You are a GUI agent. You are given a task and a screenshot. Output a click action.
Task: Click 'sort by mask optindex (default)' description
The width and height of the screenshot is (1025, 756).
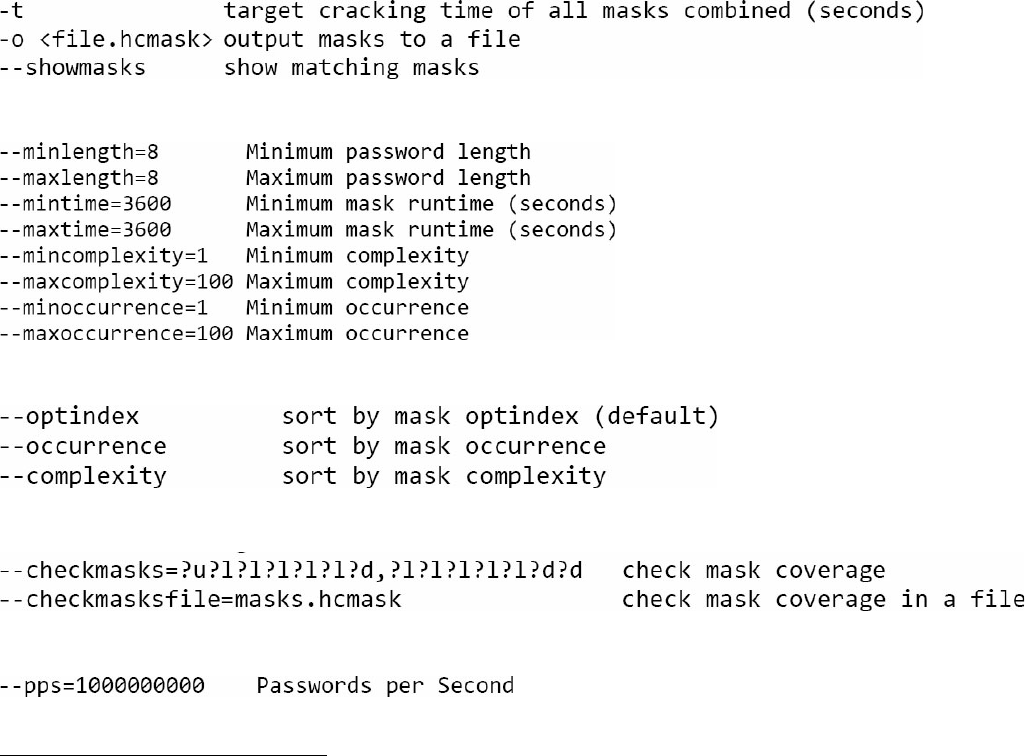[500, 416]
